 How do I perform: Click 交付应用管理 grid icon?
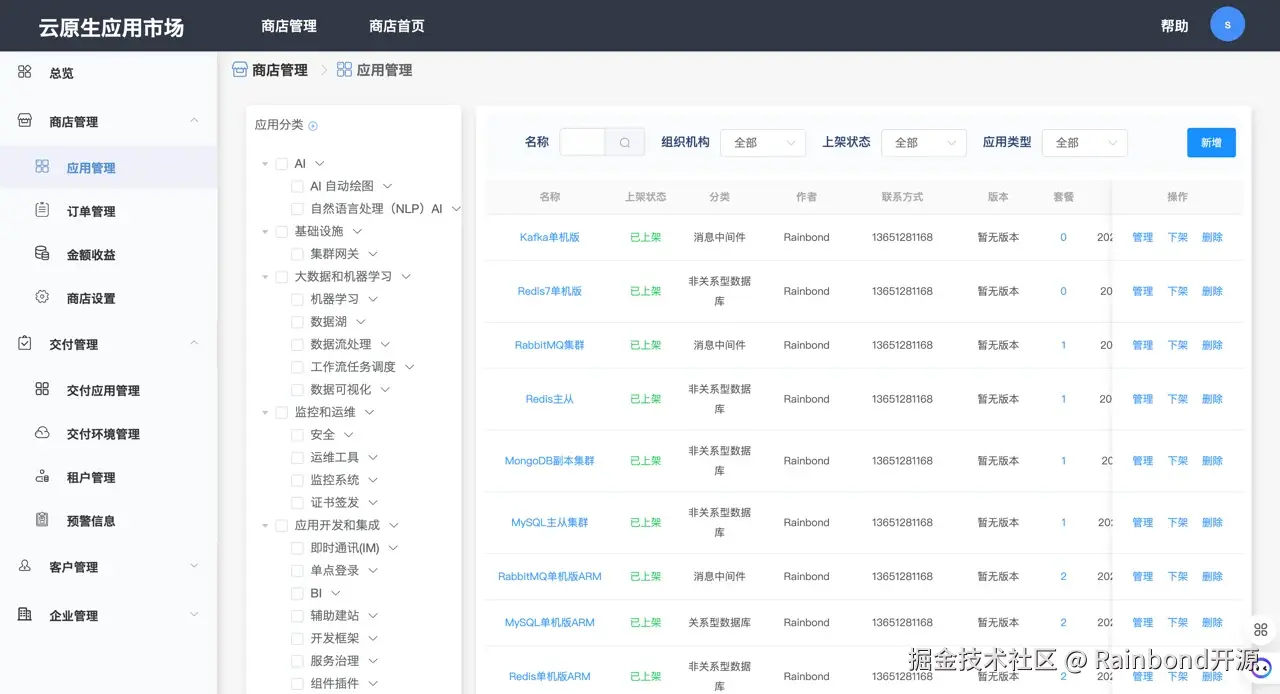pyautogui.click(x=42, y=389)
